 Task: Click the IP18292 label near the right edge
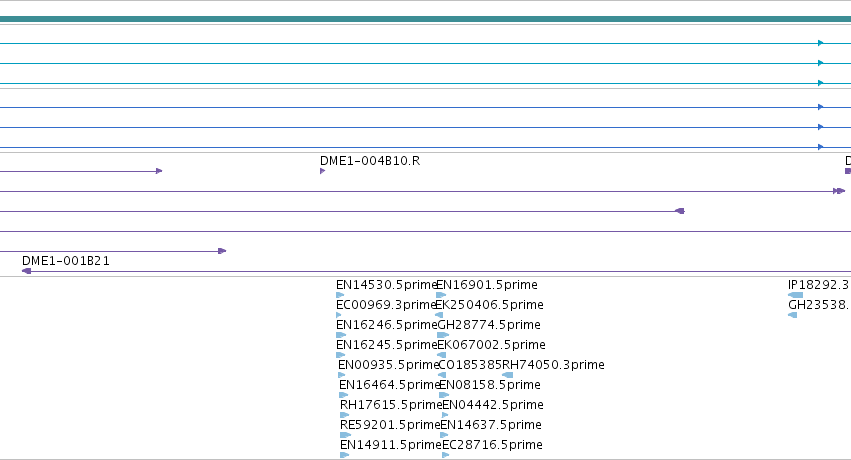click(x=819, y=285)
